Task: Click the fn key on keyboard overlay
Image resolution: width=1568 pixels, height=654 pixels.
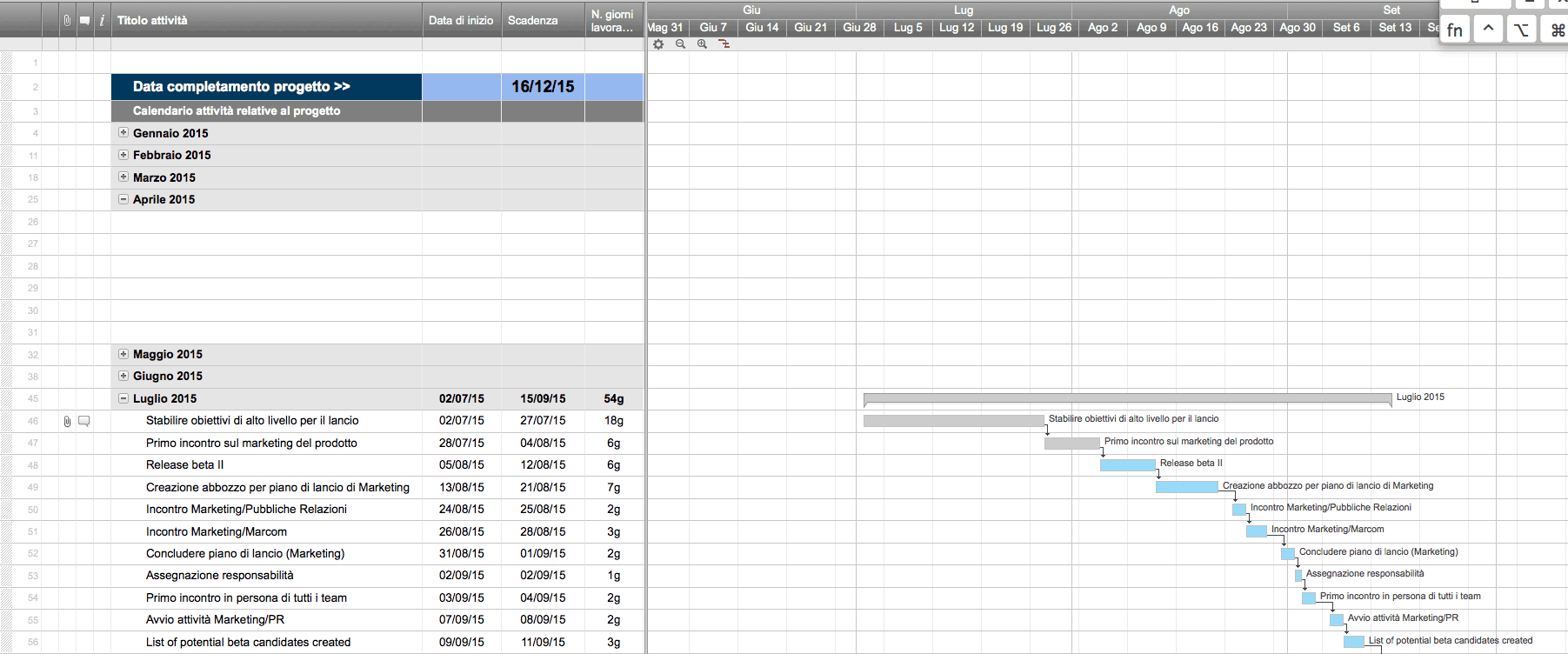Action: click(1455, 30)
